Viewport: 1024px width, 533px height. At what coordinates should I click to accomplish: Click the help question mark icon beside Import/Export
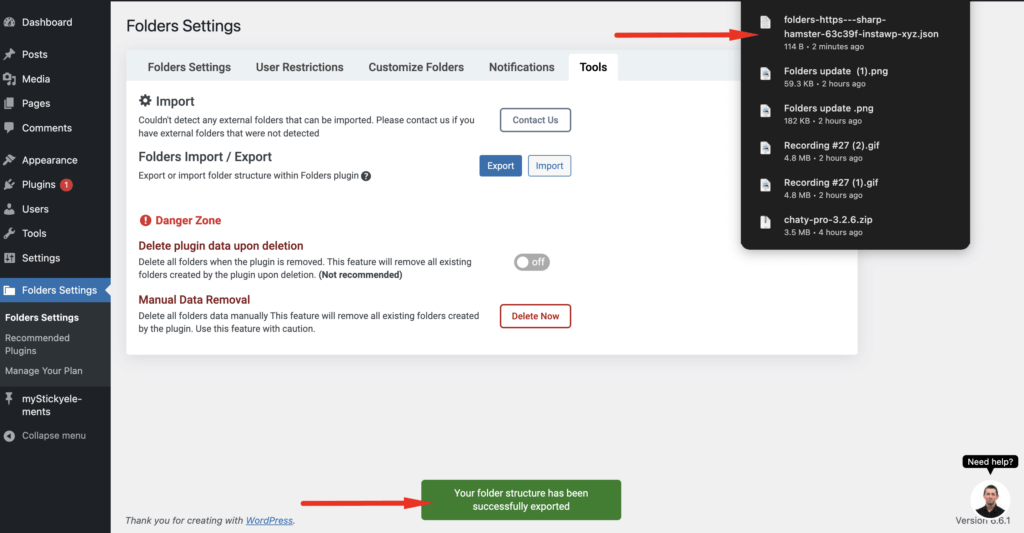[366, 176]
